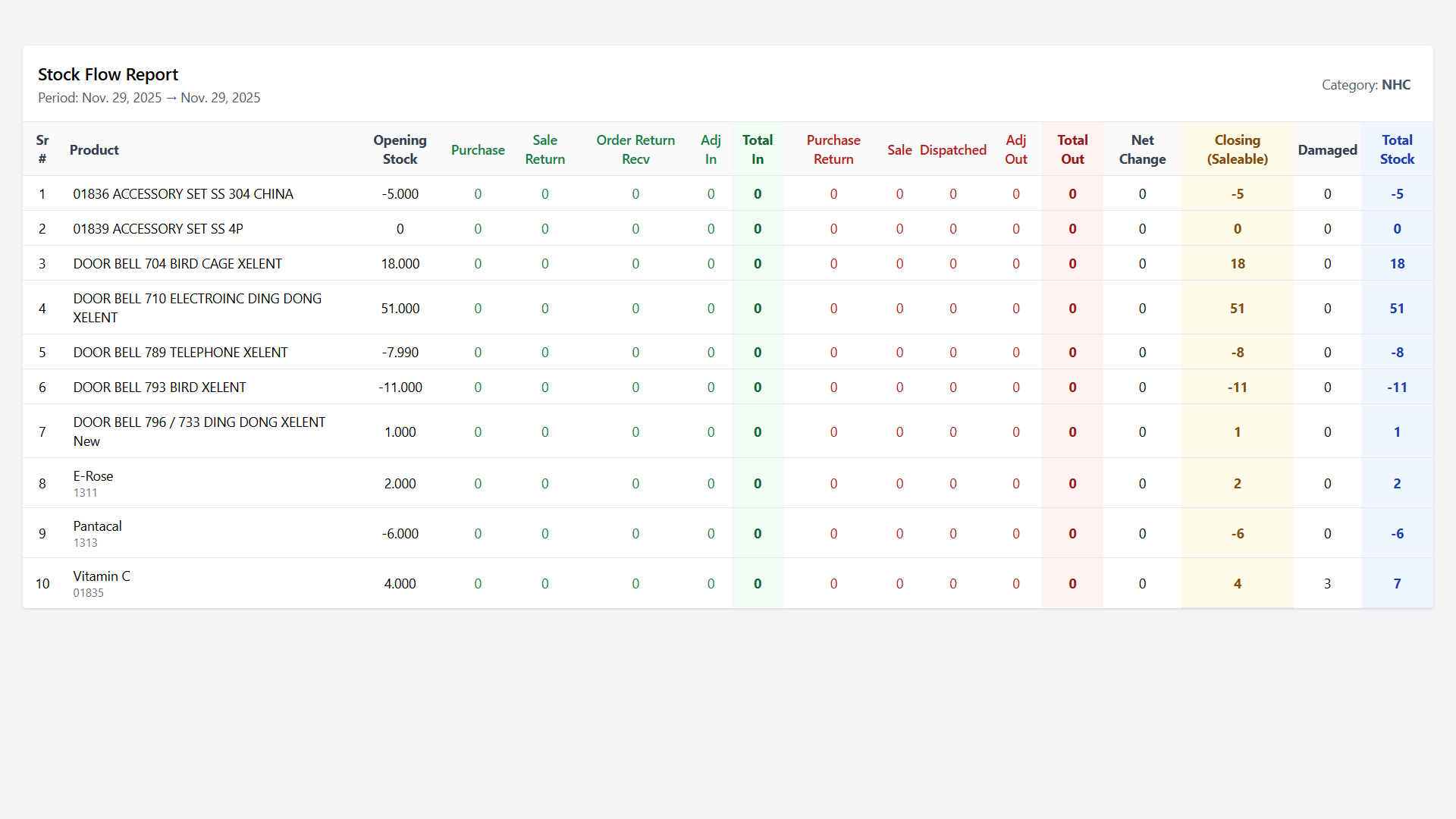Open the Vitamin C product entry
1456x819 pixels.
click(101, 576)
